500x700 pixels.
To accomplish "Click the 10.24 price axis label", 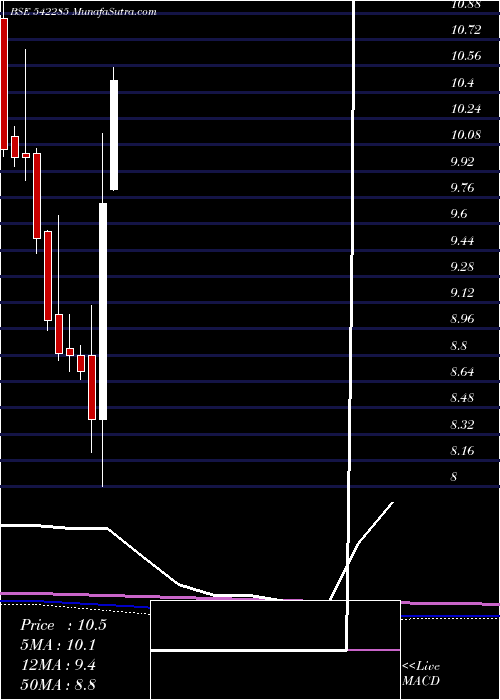I will pos(466,109).
